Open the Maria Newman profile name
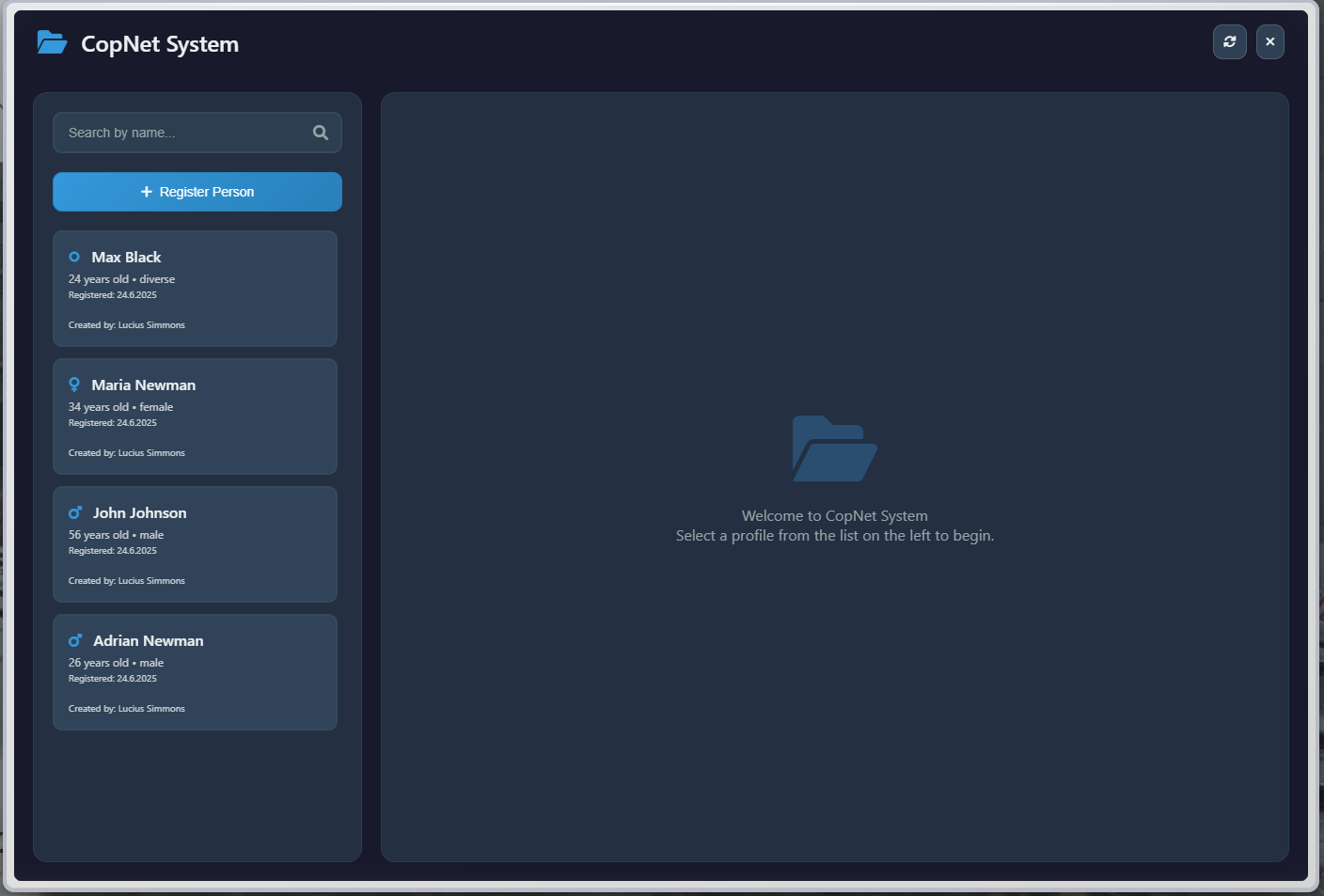This screenshot has width=1324, height=896. pyautogui.click(x=144, y=385)
